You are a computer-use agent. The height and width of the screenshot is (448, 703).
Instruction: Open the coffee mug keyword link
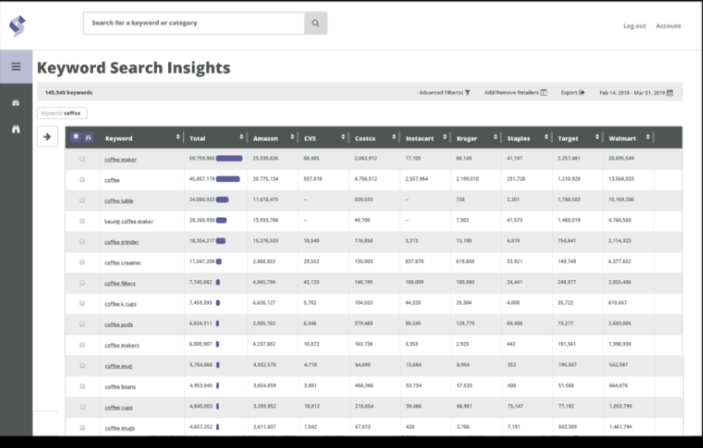point(118,366)
